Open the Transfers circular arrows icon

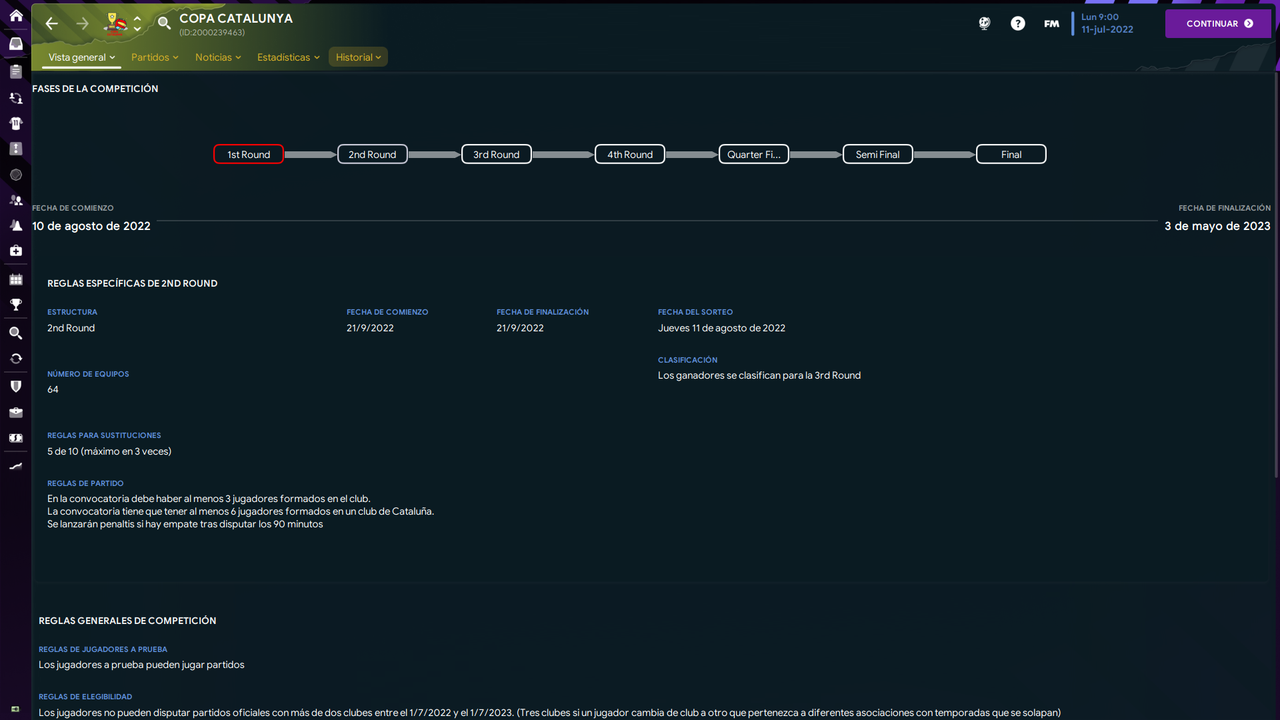coord(15,358)
